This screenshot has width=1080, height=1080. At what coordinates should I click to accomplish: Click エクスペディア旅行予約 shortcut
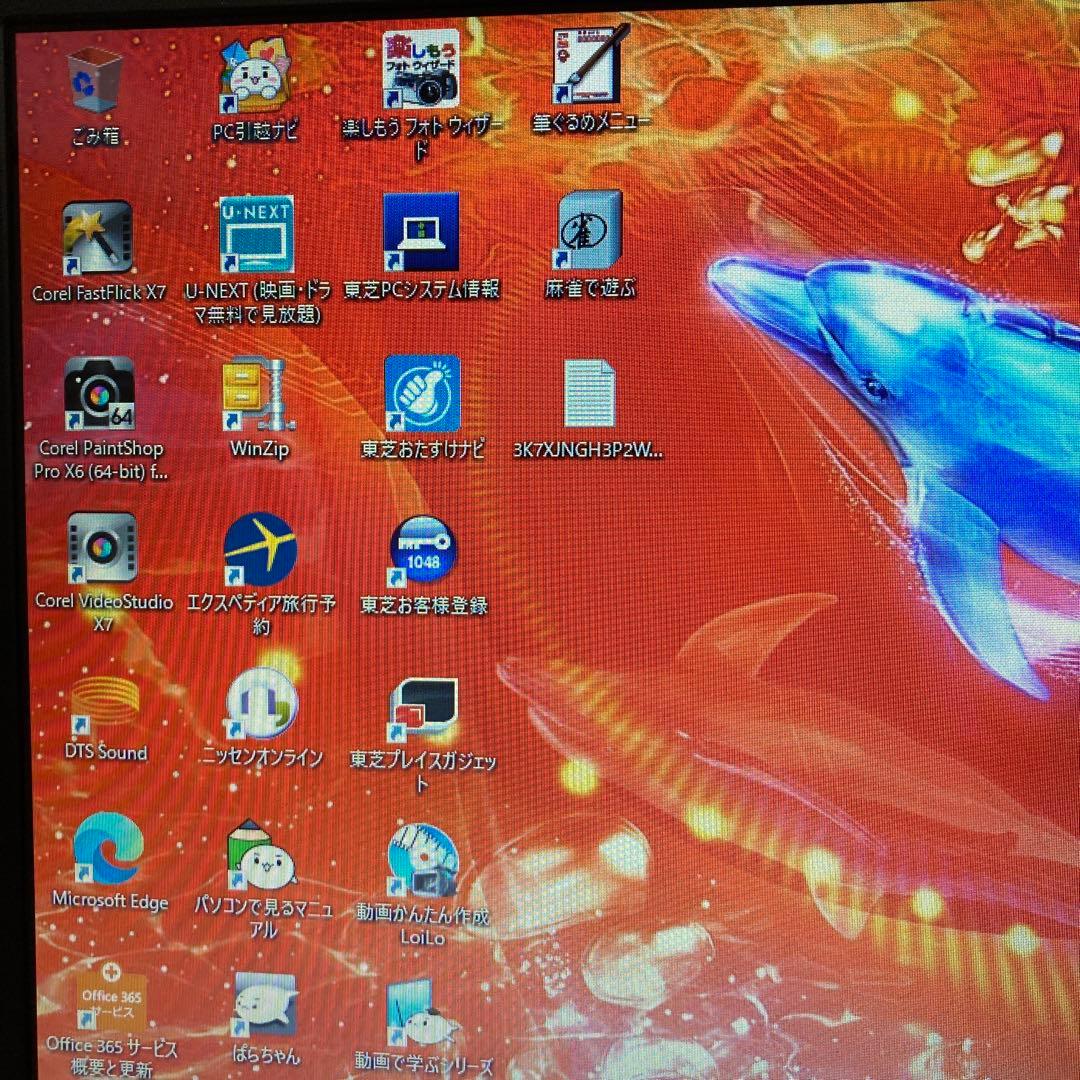[260, 550]
